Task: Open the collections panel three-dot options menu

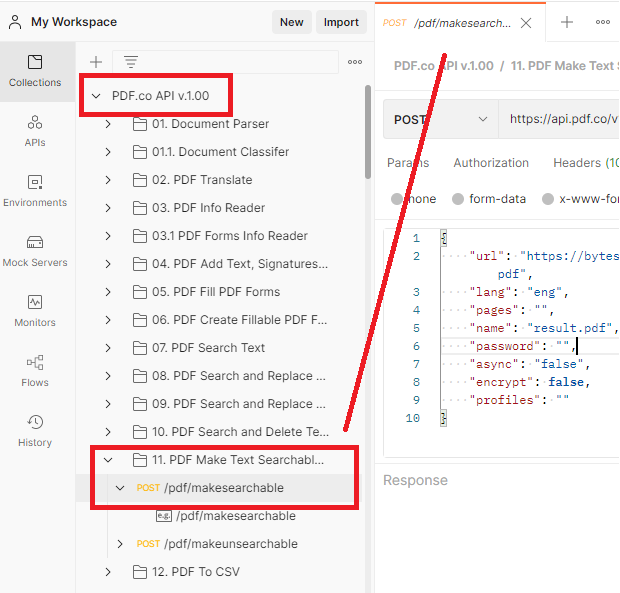Action: (x=355, y=62)
